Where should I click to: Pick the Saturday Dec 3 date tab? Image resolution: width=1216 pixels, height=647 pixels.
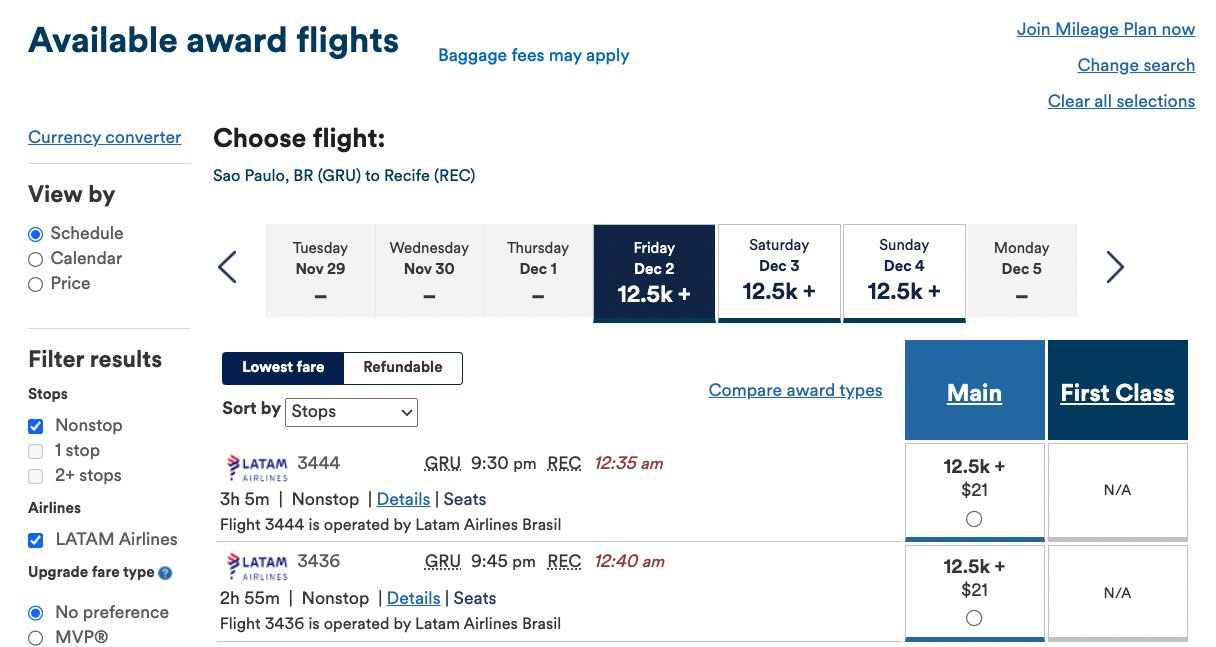779,273
